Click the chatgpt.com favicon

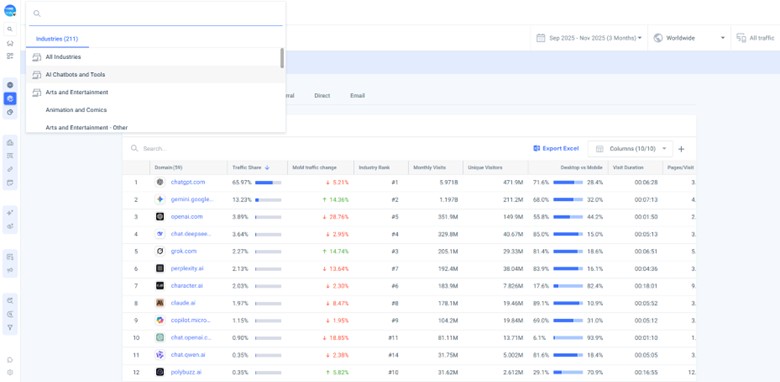tap(160, 182)
